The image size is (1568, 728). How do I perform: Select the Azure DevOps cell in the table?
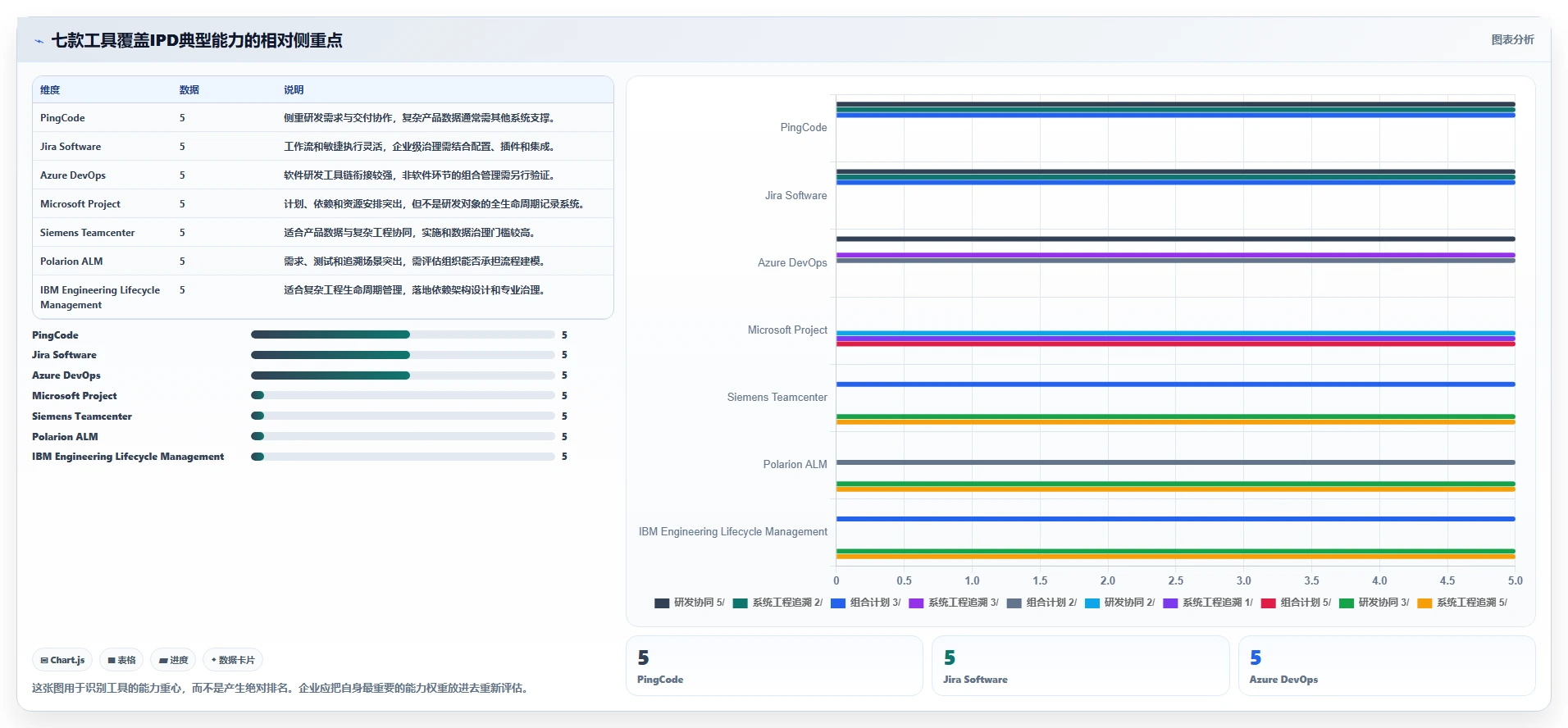(x=73, y=175)
